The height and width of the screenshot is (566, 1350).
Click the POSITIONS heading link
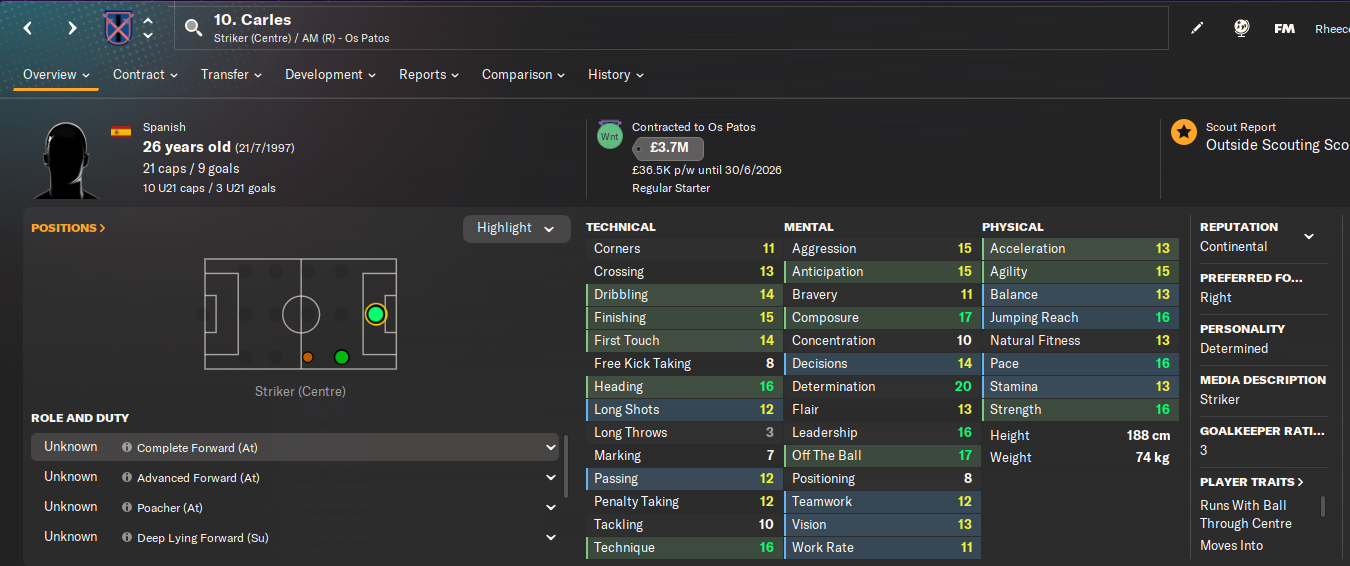pyautogui.click(x=68, y=228)
